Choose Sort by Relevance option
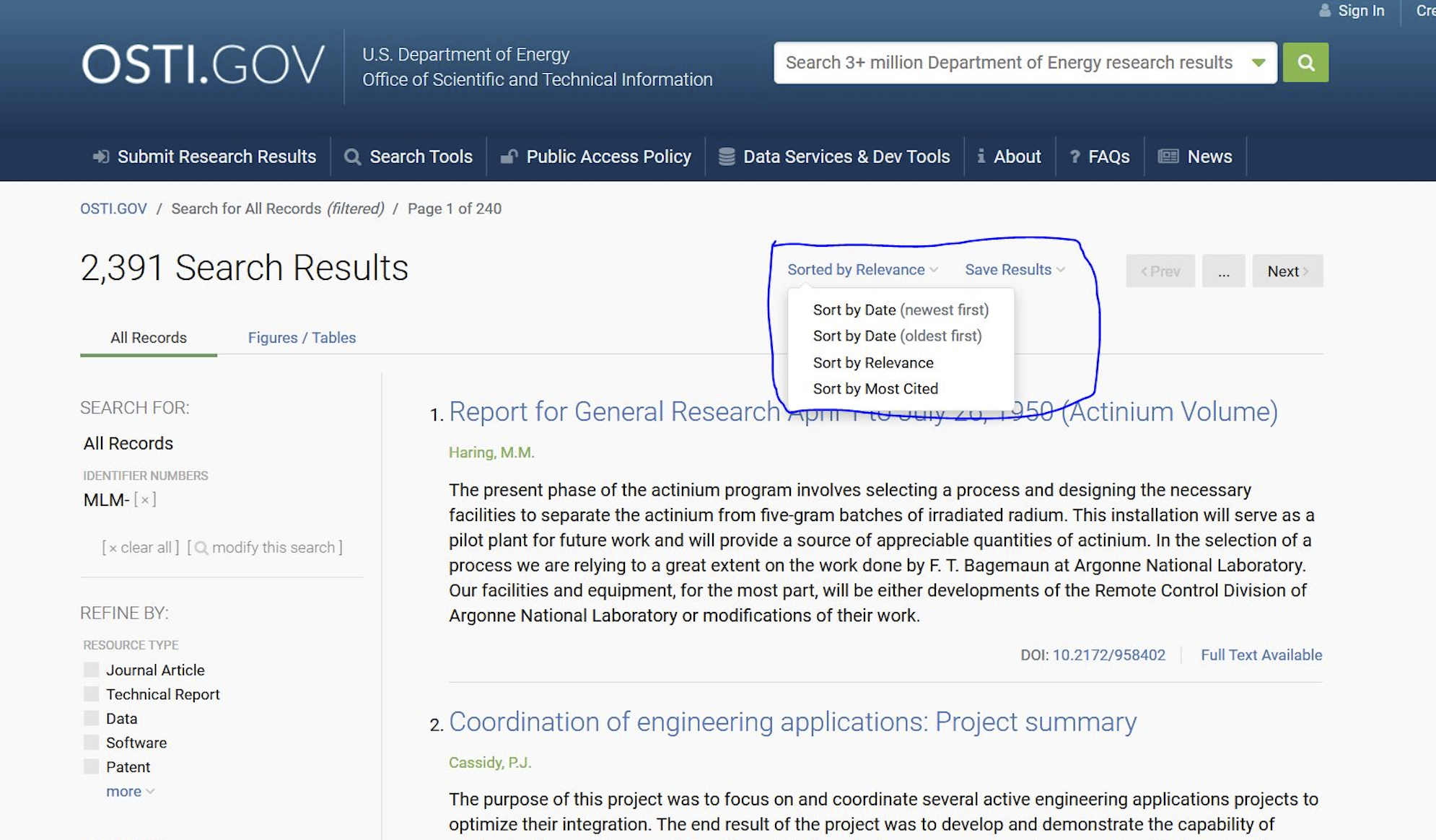 (873, 362)
